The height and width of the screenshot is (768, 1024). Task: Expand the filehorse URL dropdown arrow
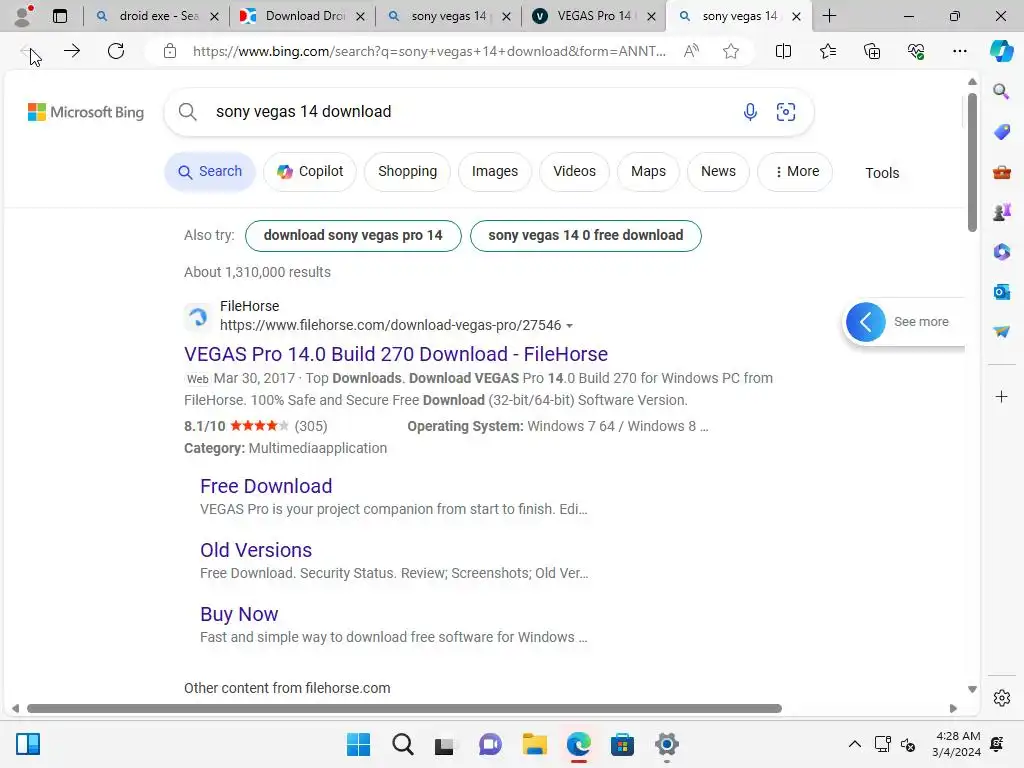[569, 326]
